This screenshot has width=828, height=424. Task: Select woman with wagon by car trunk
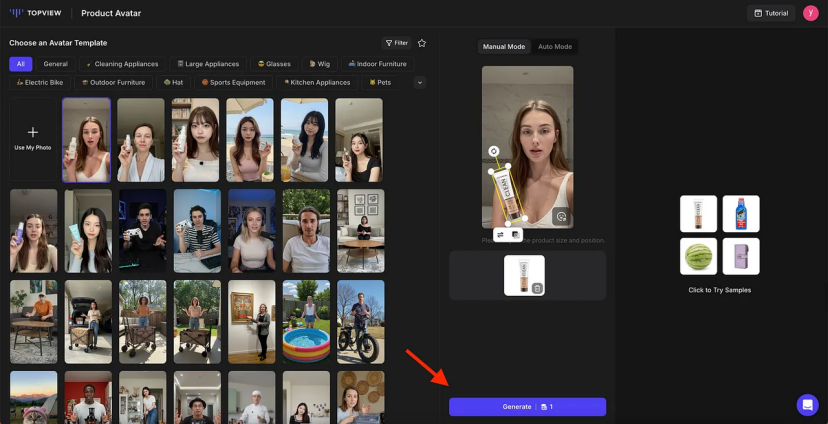point(88,322)
